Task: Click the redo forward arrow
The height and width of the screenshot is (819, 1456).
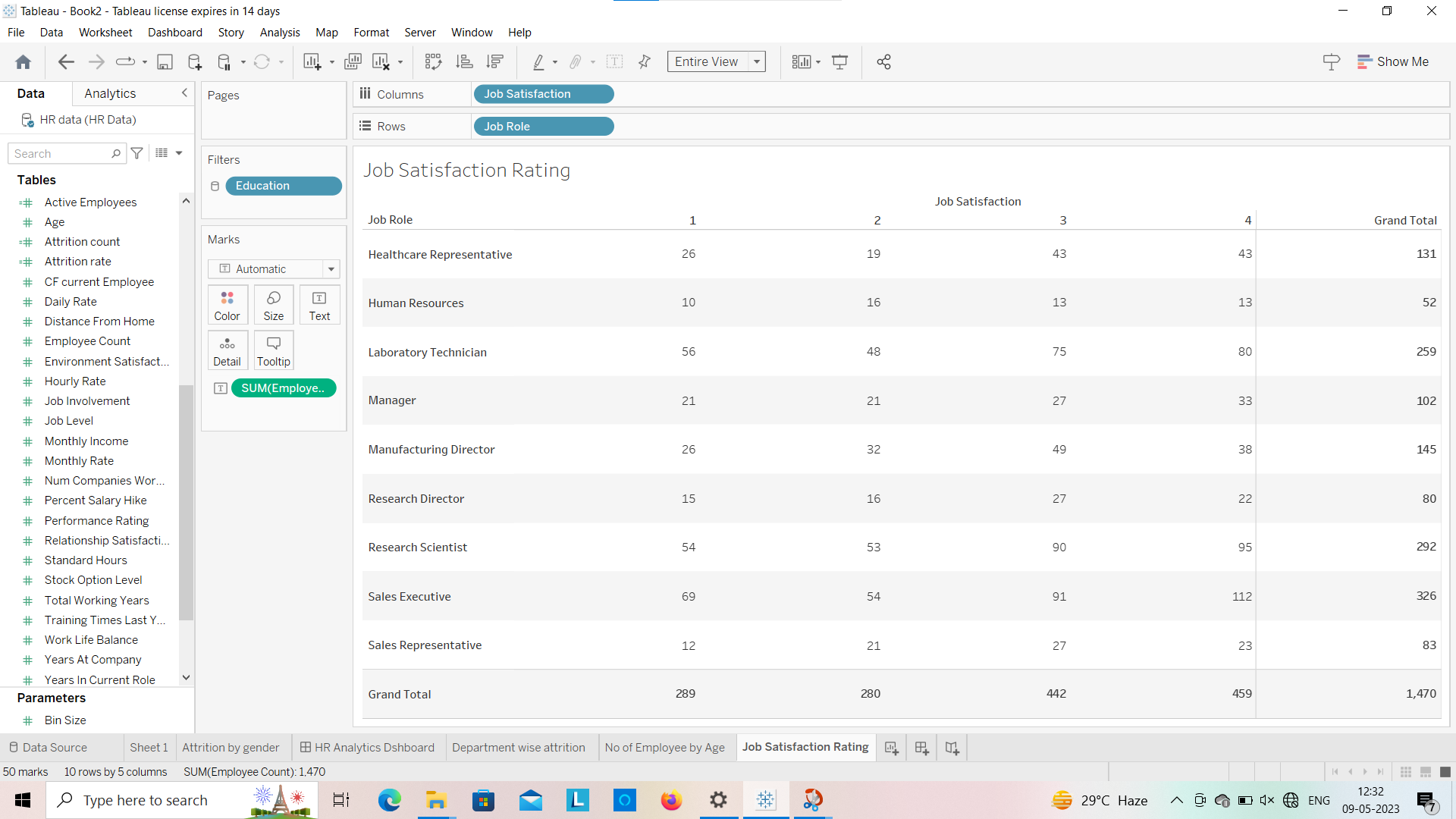Action: pos(96,62)
